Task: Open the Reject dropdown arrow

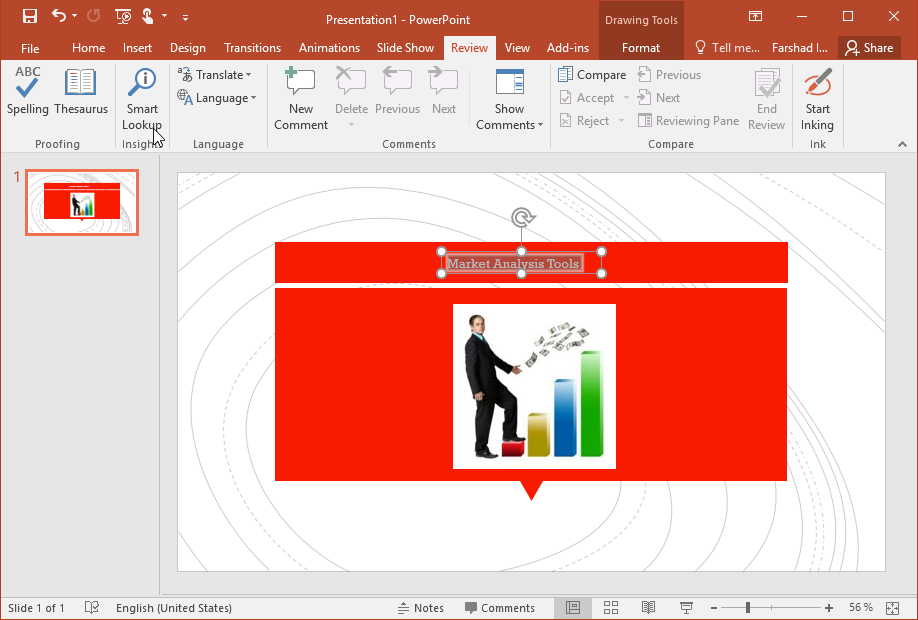Action: click(x=621, y=121)
